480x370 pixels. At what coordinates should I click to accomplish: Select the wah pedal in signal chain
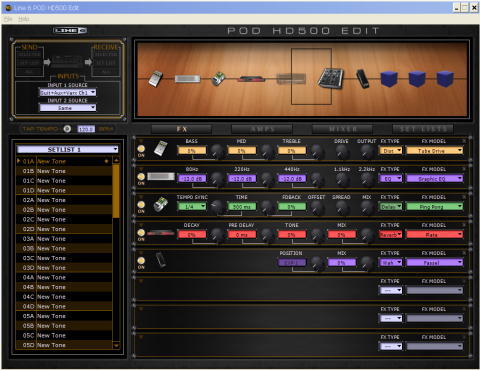click(363, 79)
